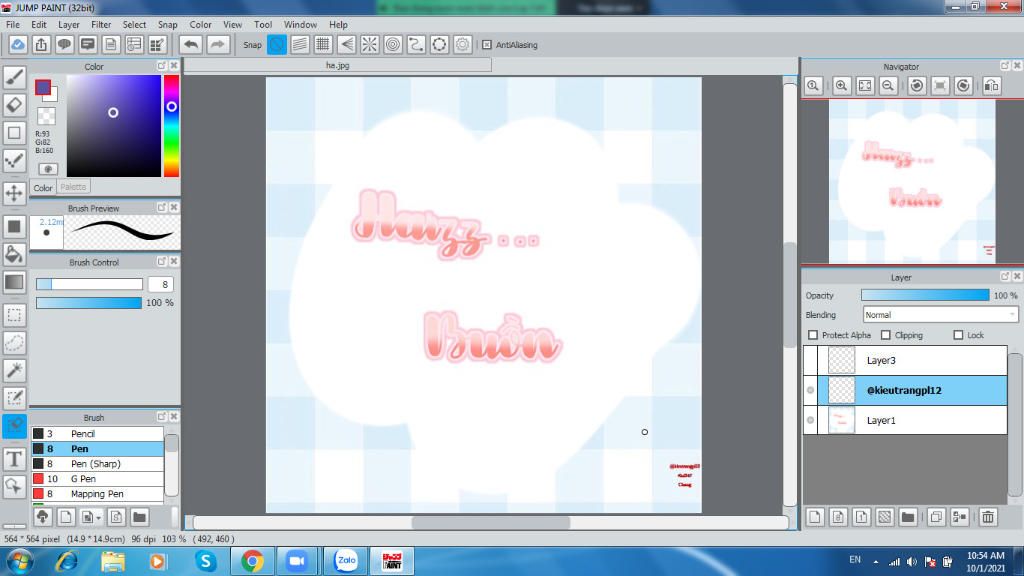Enable the Parallel snap guide

pos(300,44)
